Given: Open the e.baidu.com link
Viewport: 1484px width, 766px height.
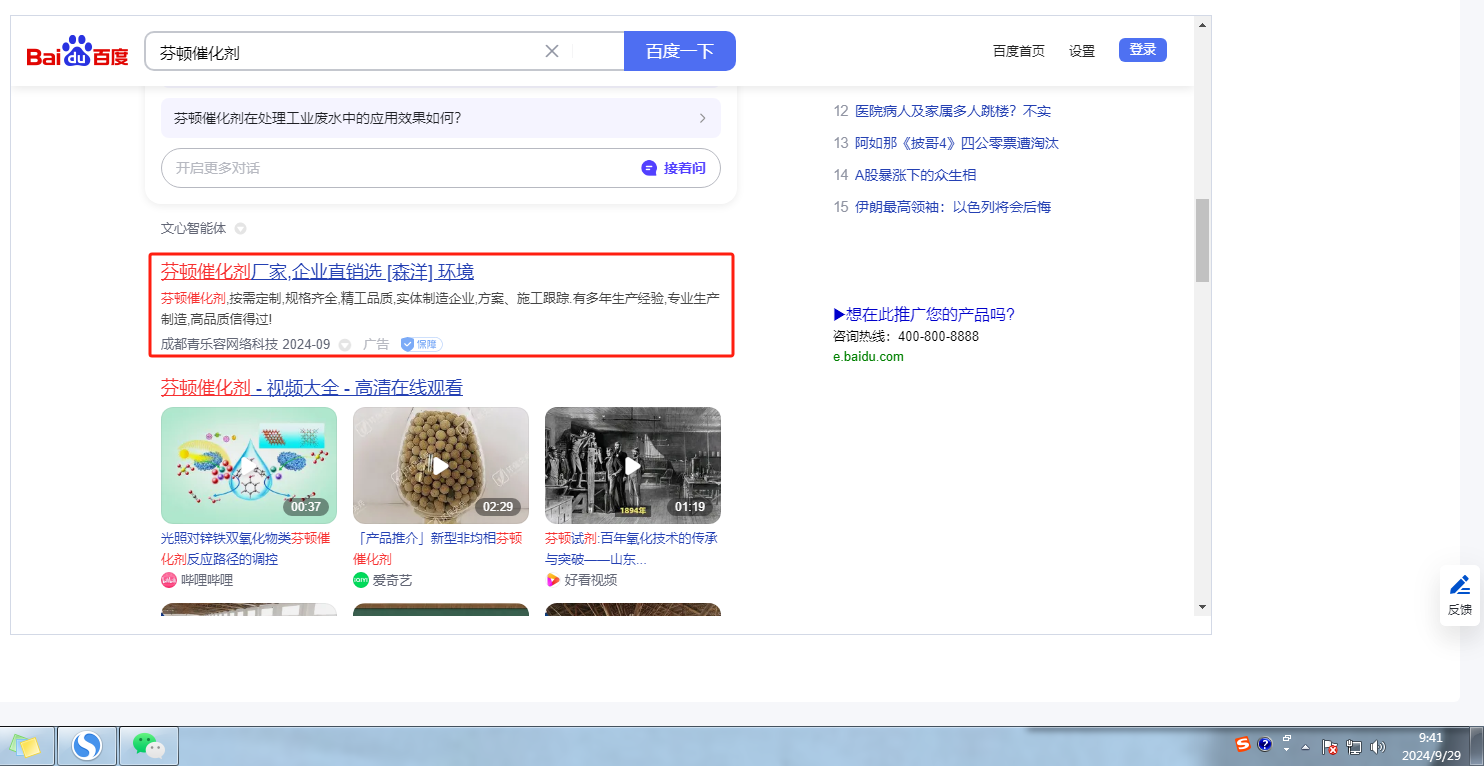Looking at the screenshot, I should 868,357.
